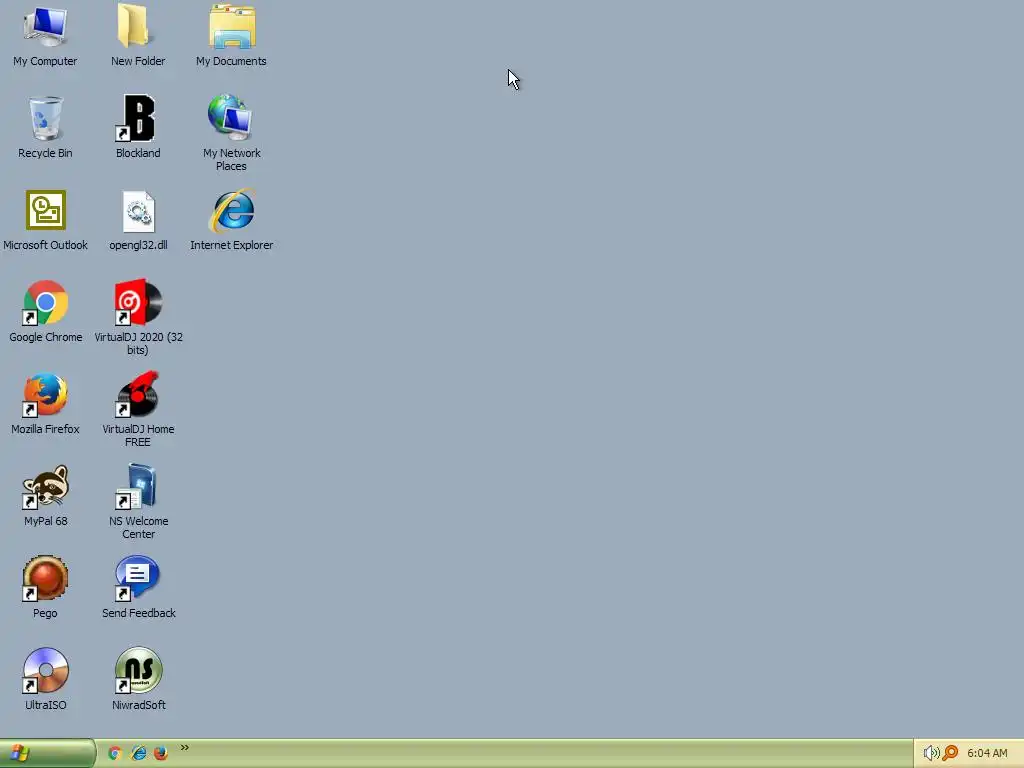Open the VirtualDJ 2020 (32 bits) shortcut
1024x768 pixels.
(138, 302)
